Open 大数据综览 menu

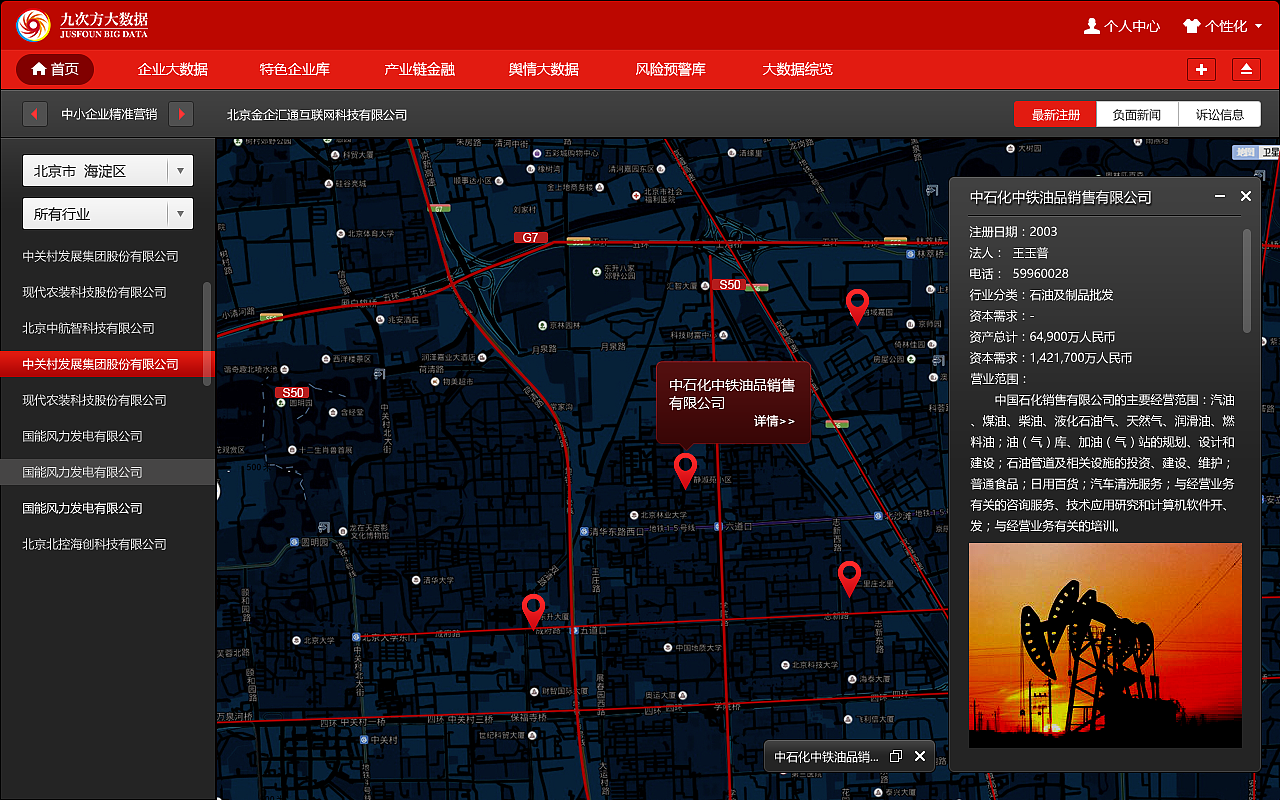tap(797, 69)
